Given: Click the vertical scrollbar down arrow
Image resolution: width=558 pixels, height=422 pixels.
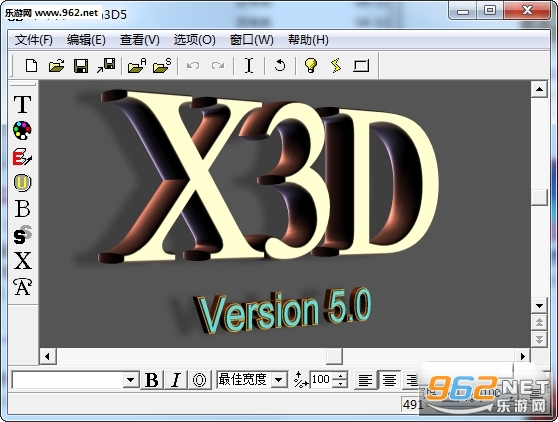Looking at the screenshot, I should (x=539, y=305).
